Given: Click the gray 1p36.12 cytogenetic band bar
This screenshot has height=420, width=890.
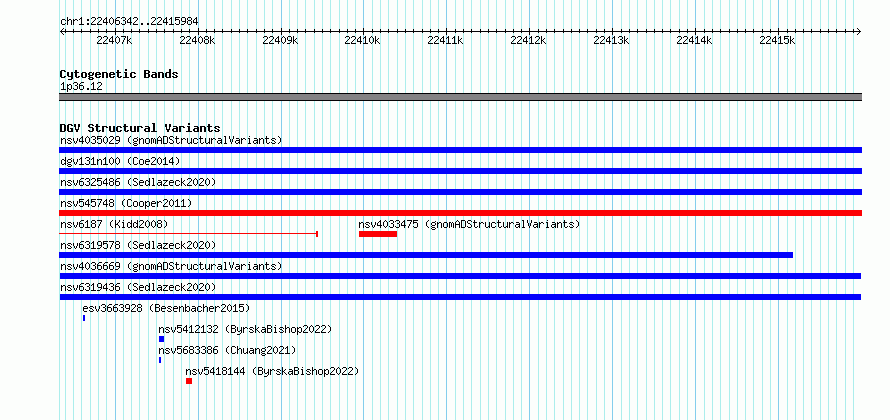Looking at the screenshot, I should [460, 97].
